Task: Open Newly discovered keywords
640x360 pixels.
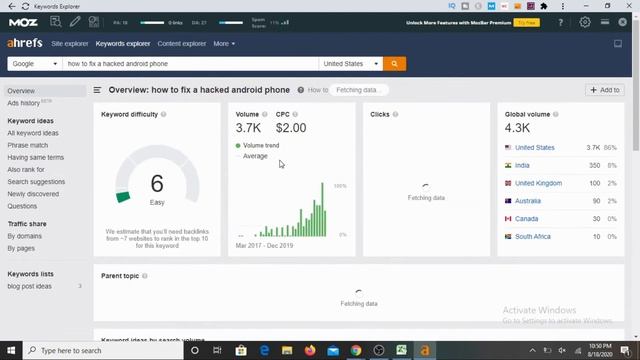Action: [x=33, y=194]
